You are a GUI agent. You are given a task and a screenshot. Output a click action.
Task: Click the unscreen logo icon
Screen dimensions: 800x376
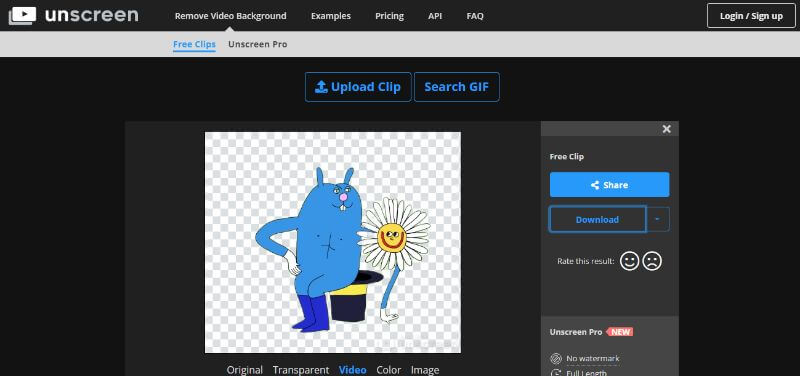[22, 15]
